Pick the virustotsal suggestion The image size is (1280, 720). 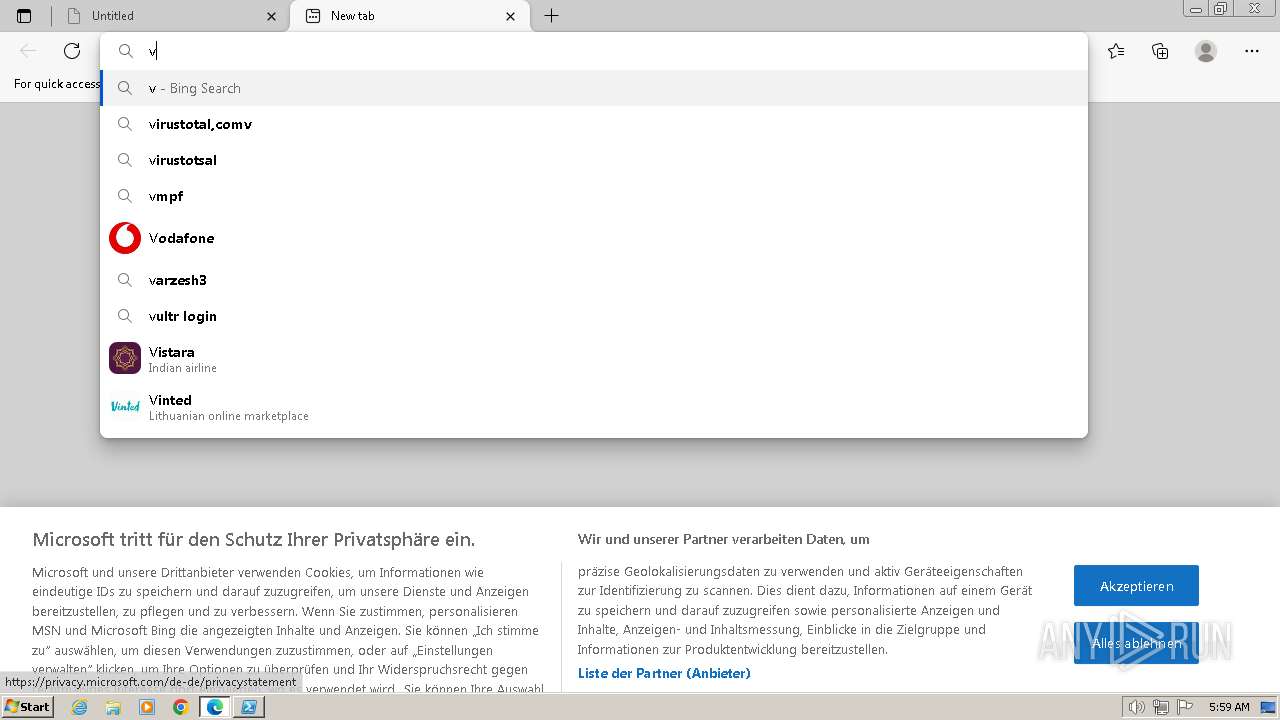pyautogui.click(x=594, y=160)
